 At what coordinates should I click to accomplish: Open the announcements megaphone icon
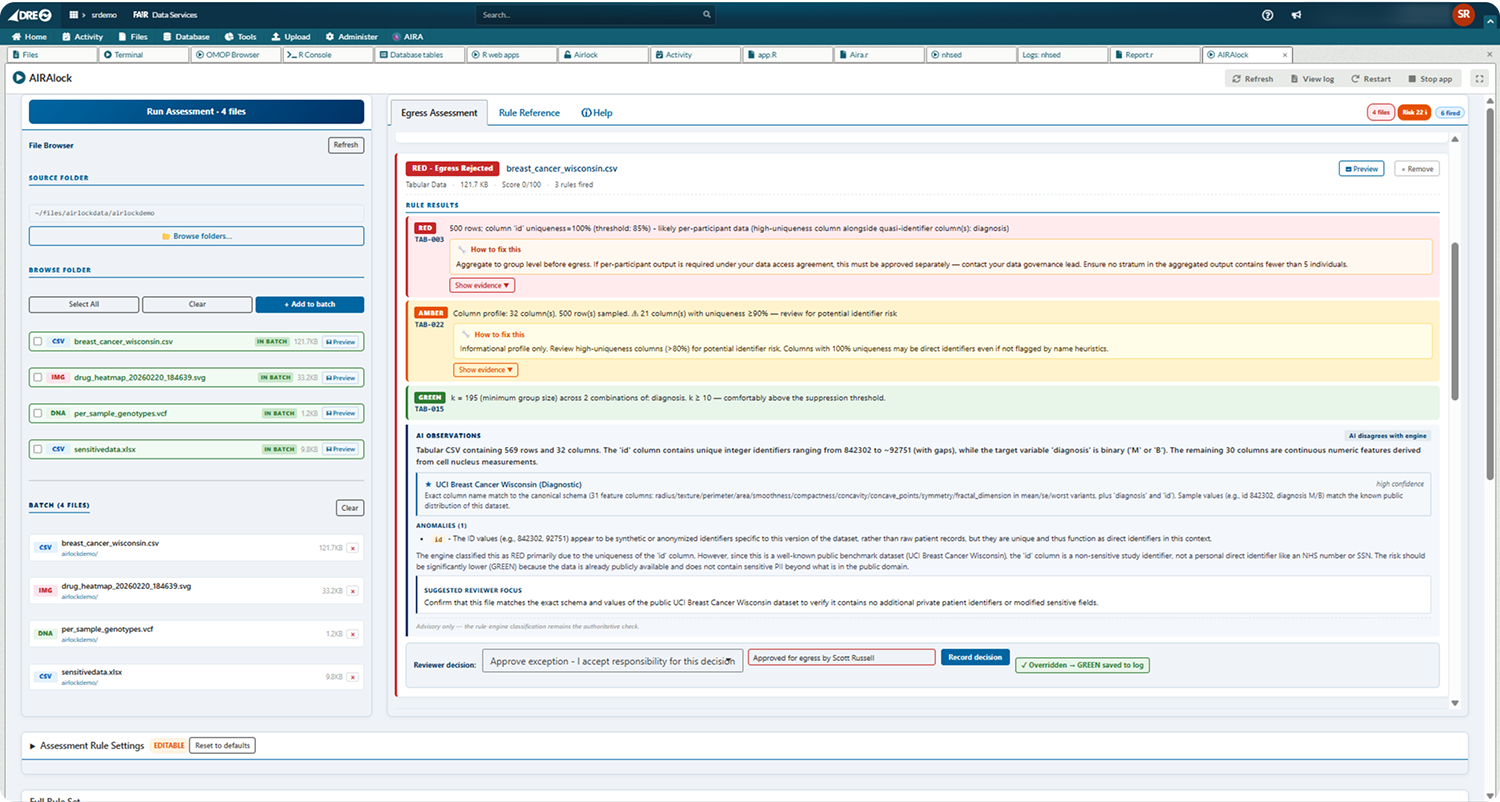[1296, 15]
